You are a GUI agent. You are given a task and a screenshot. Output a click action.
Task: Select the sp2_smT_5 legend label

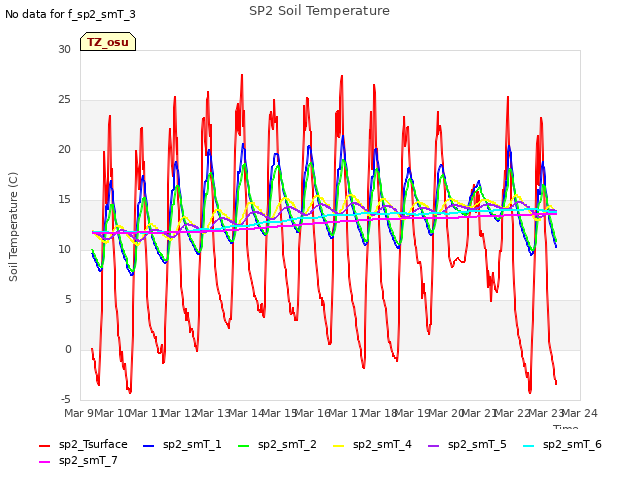(477, 444)
